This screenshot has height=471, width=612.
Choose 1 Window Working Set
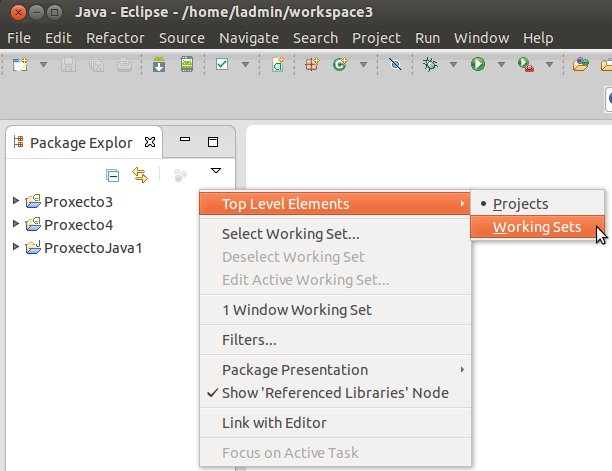335,310
